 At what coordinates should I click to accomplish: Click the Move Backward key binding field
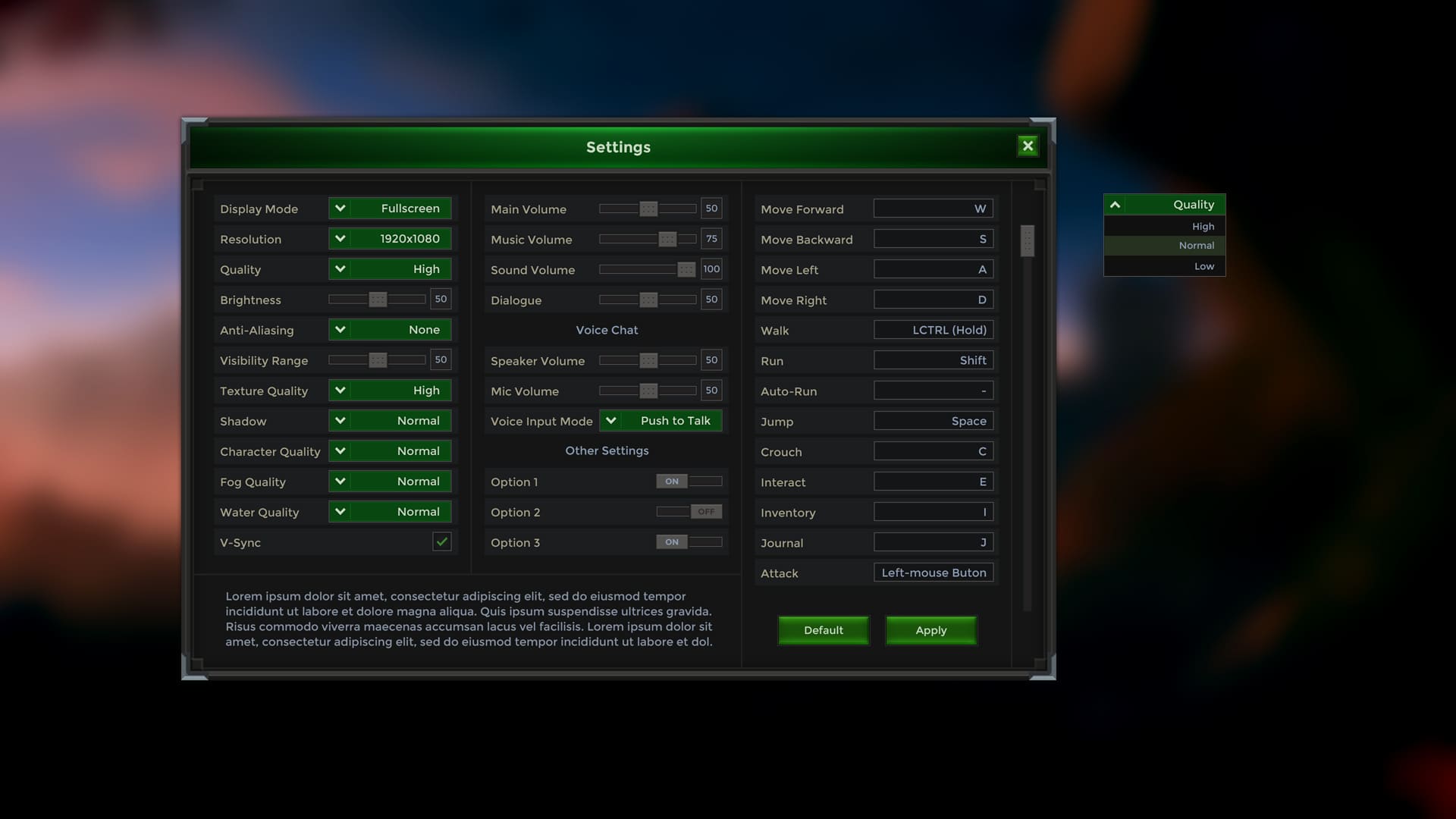tap(934, 239)
